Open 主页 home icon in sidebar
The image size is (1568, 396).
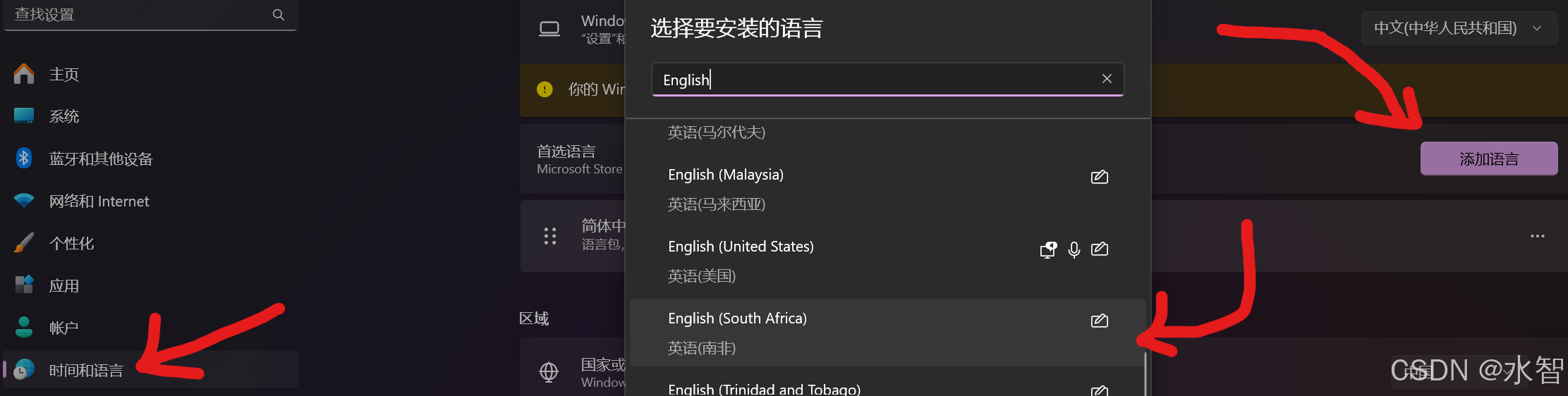(x=24, y=74)
